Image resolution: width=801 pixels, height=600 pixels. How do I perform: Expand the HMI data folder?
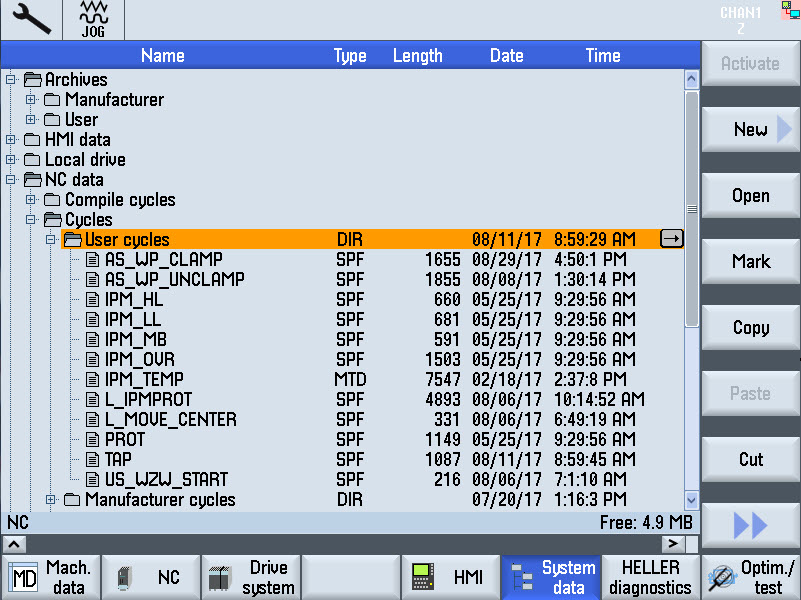(x=11, y=140)
